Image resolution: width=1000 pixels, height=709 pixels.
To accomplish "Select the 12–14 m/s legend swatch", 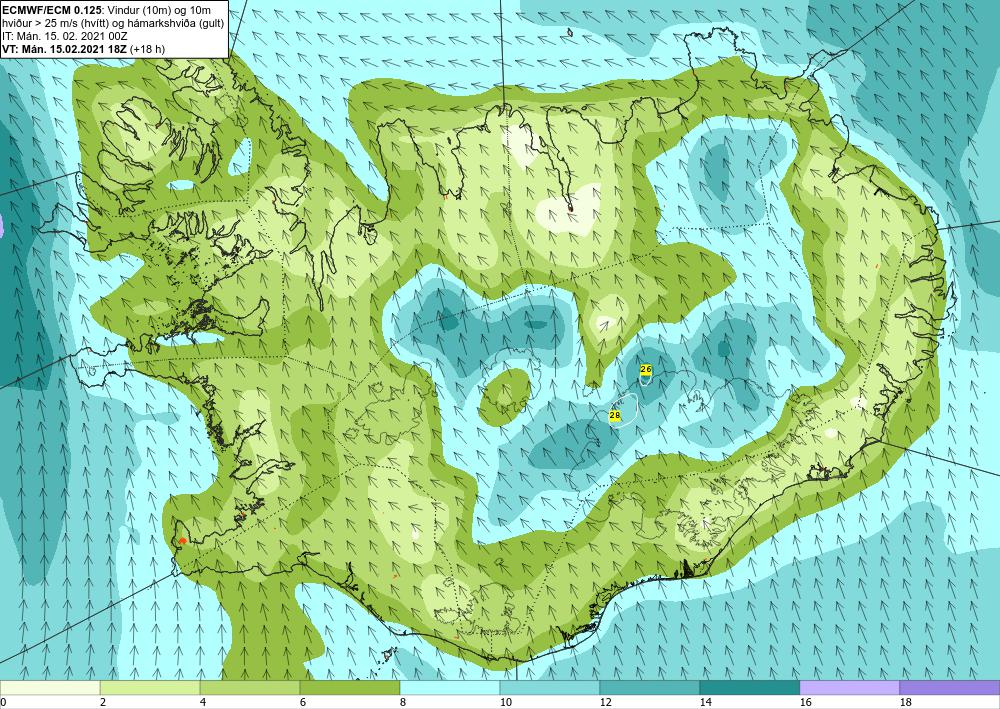I will tap(649, 687).
